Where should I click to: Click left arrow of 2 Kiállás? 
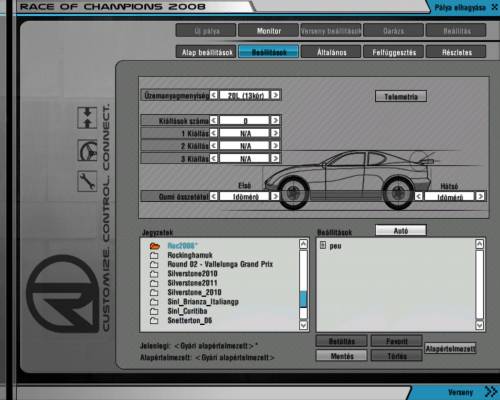click(214, 146)
